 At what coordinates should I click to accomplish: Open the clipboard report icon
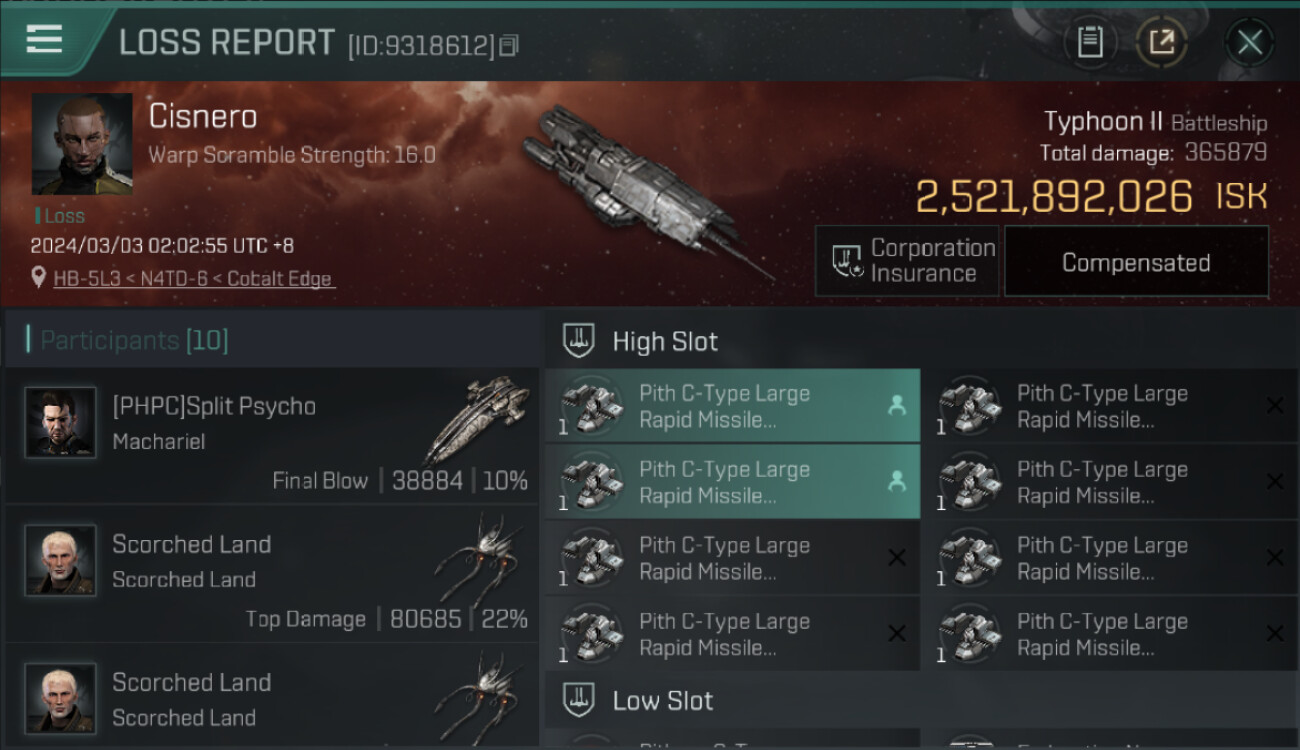[x=1090, y=42]
